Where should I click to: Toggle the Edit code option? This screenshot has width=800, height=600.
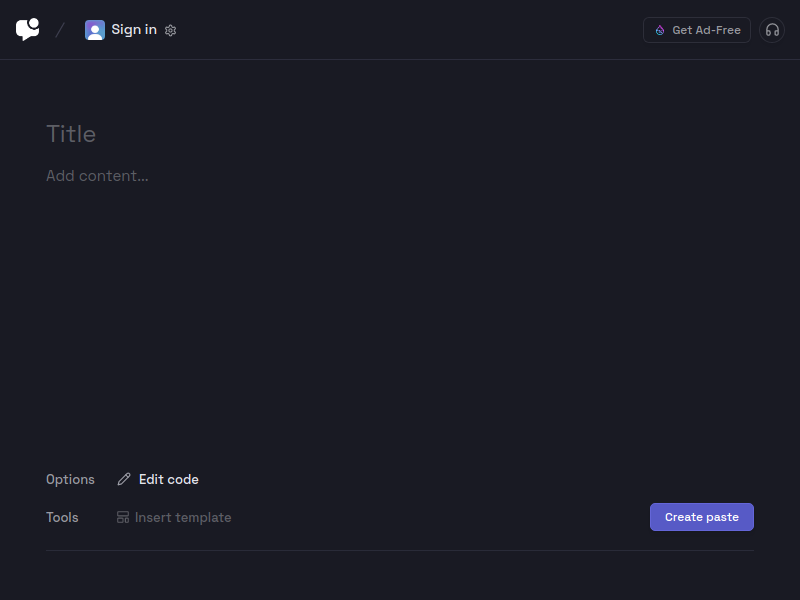pyautogui.click(x=158, y=480)
